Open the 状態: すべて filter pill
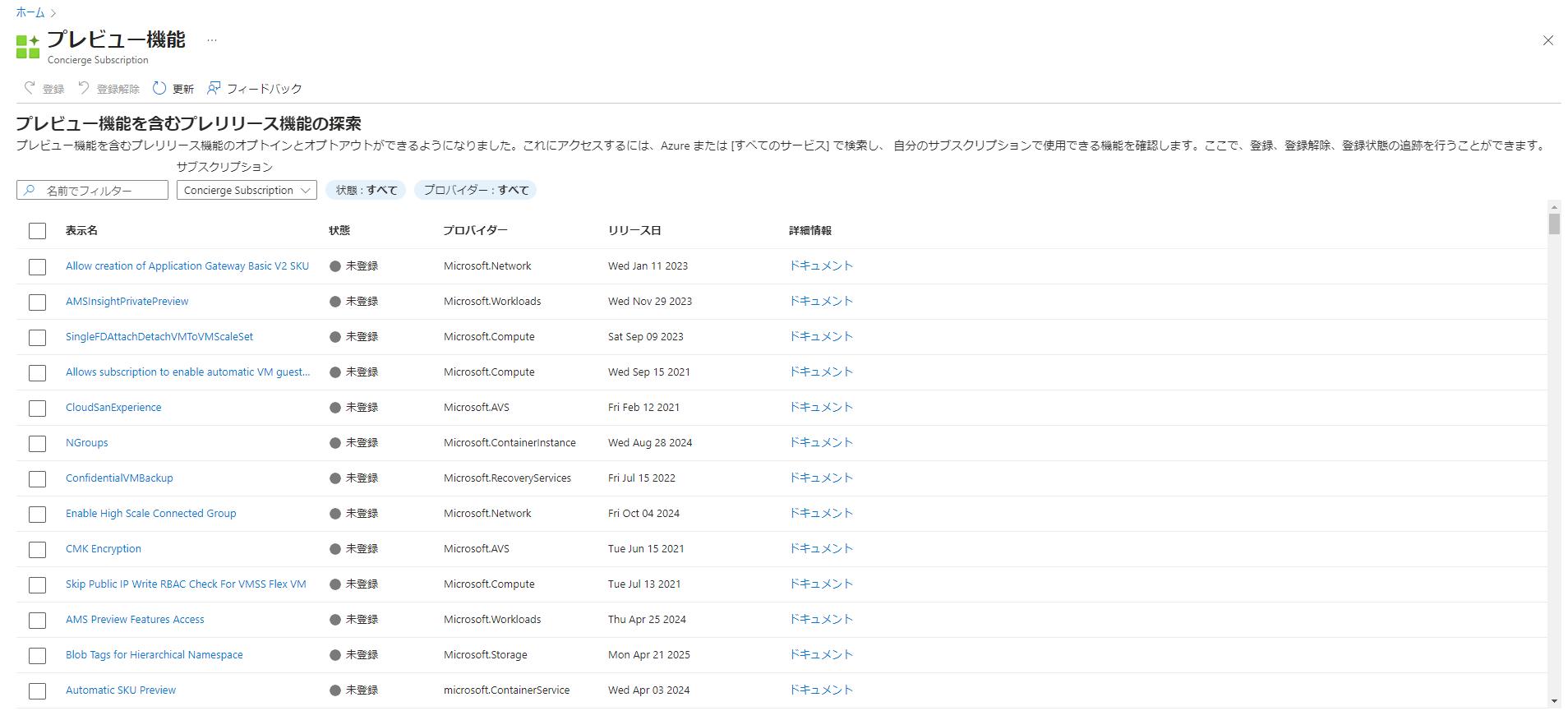Image resolution: width=1568 pixels, height=711 pixels. (x=366, y=190)
